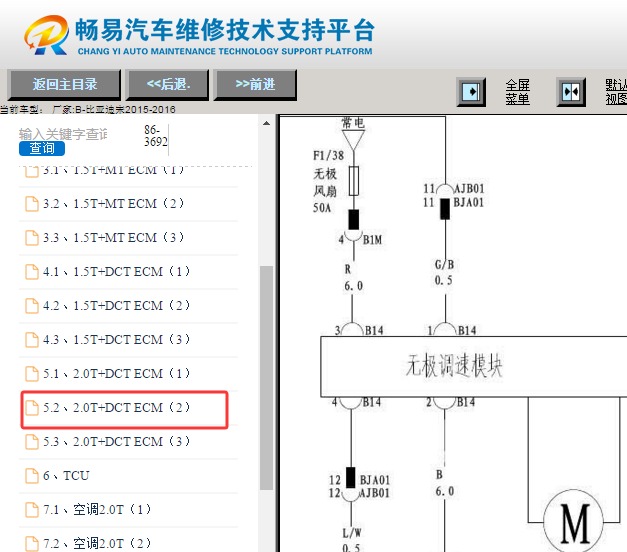Click document icon beside 7.1 entry

[32, 510]
